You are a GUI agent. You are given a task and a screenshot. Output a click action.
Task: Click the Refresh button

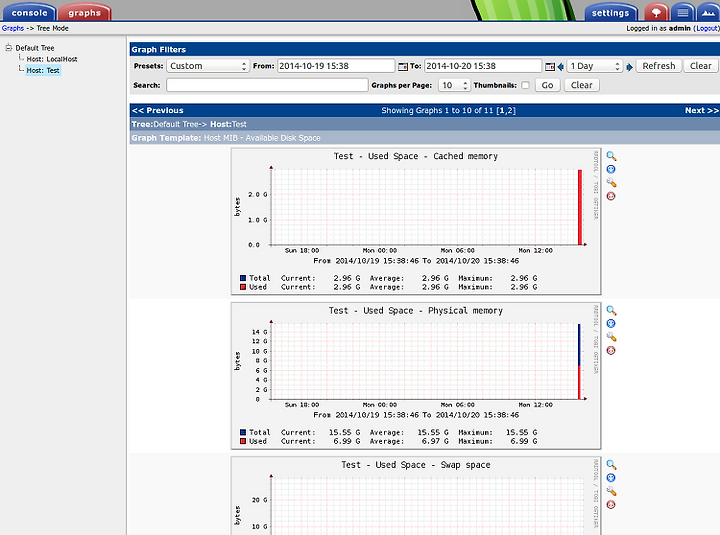tap(659, 66)
